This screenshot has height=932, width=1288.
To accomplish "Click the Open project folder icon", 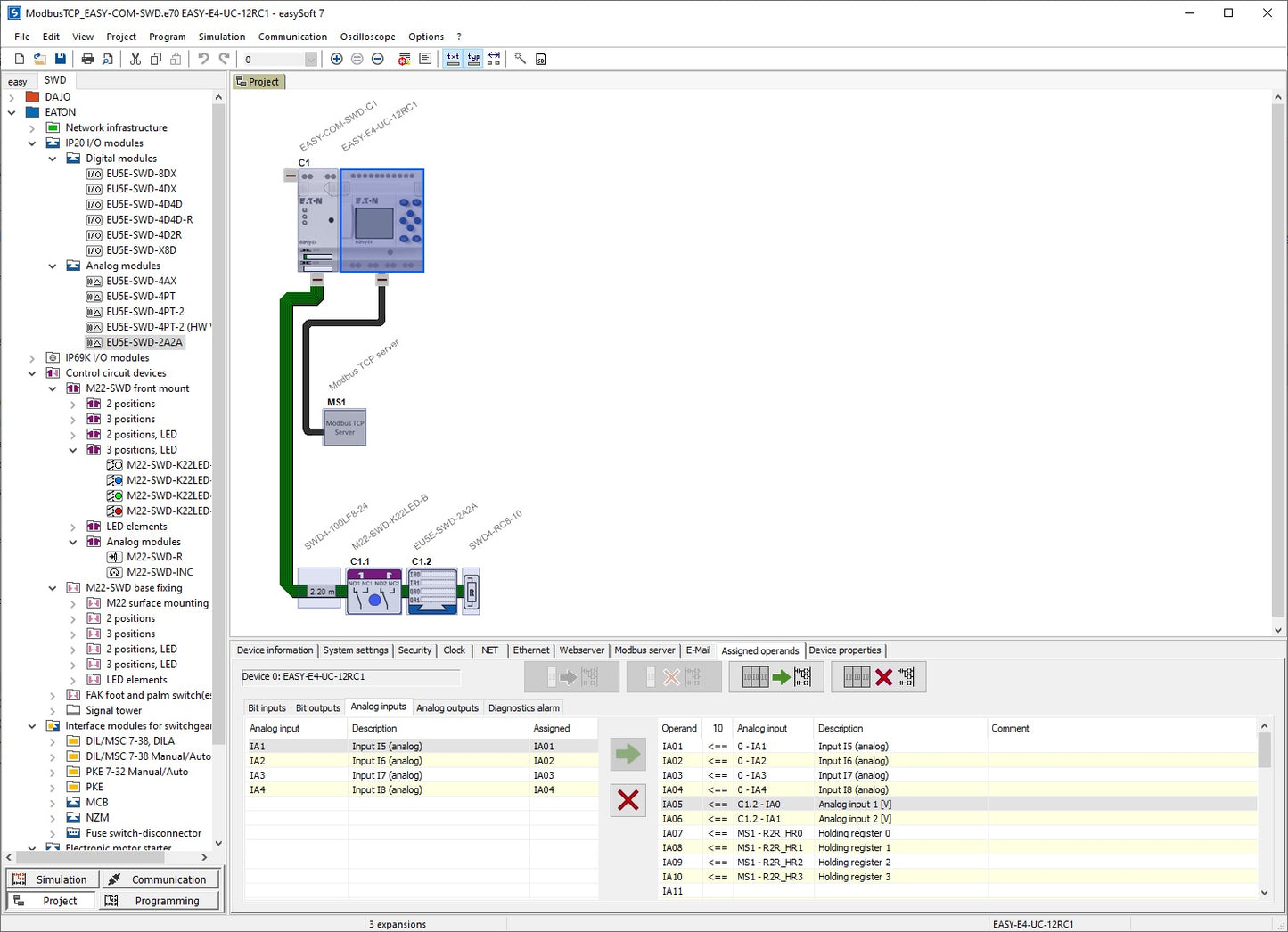I will point(39,59).
